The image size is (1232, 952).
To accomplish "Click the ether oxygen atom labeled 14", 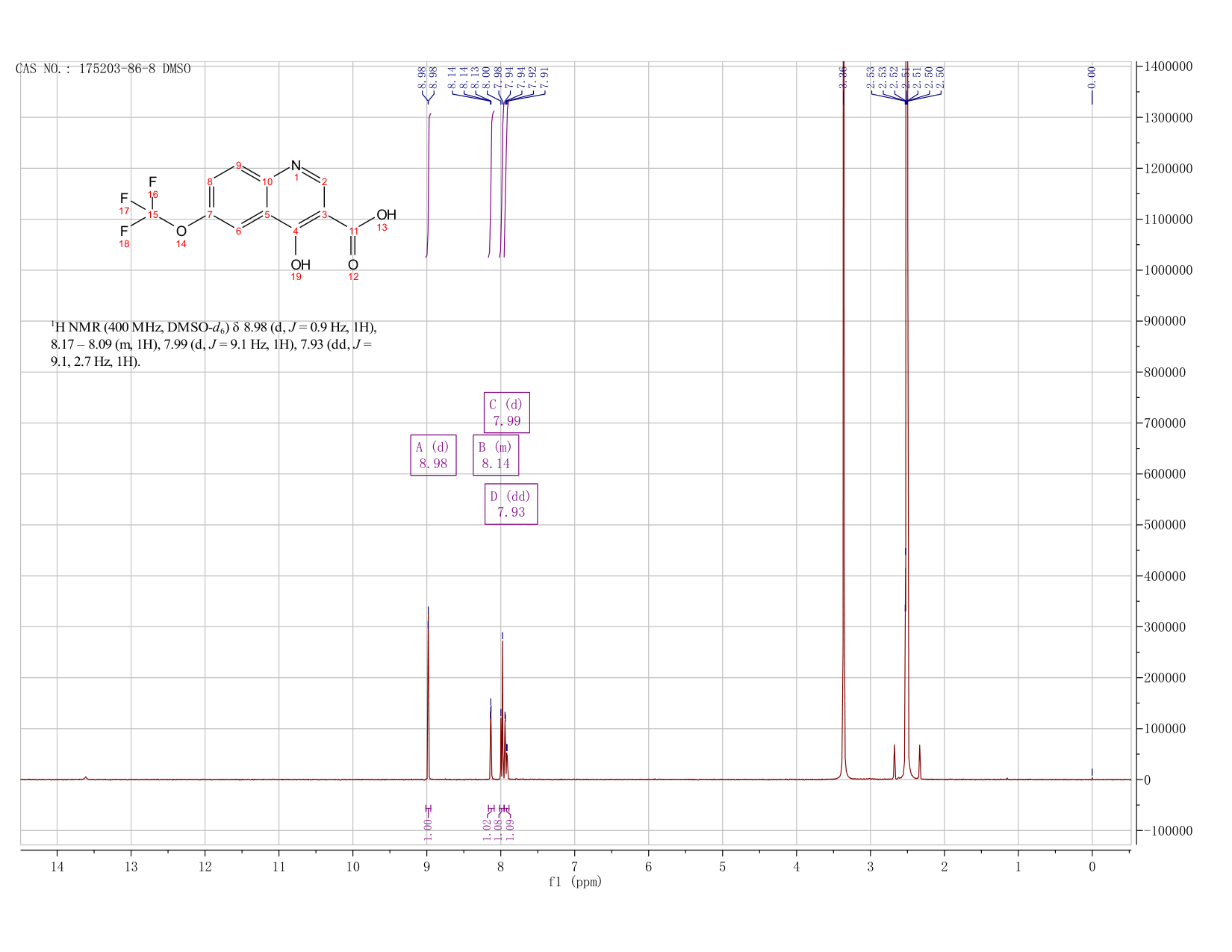I will tap(181, 231).
